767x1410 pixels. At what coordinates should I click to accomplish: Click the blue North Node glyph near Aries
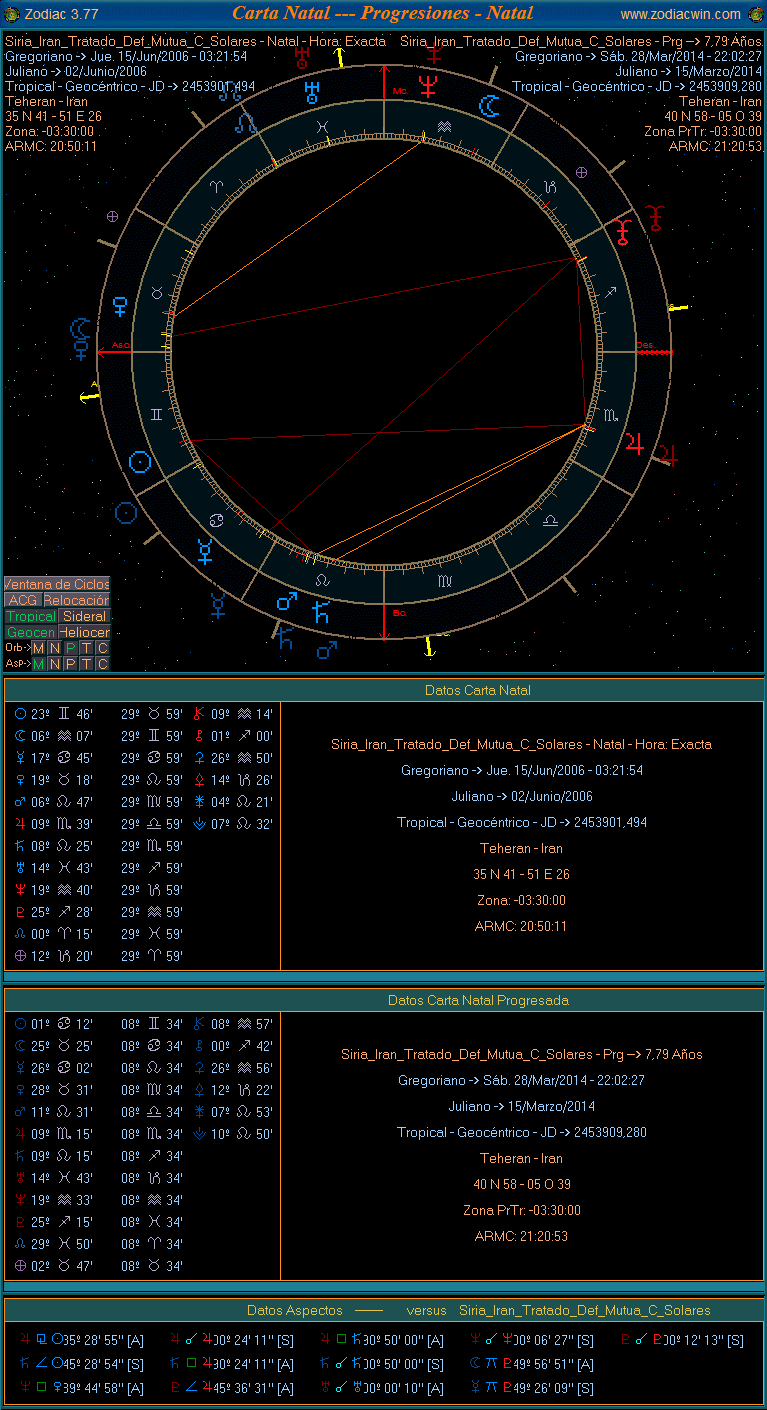tap(246, 124)
